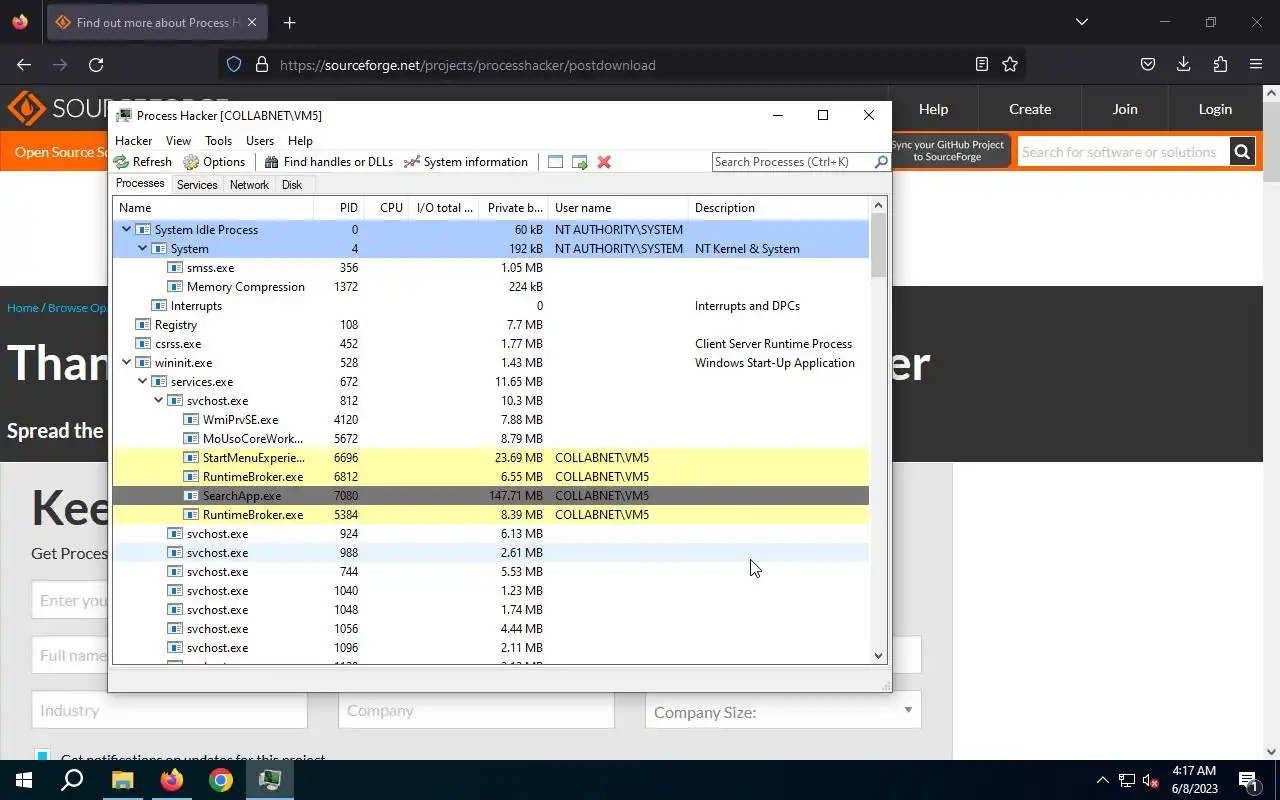Click the SourceForge Join link
This screenshot has height=800, width=1280.
(1125, 109)
